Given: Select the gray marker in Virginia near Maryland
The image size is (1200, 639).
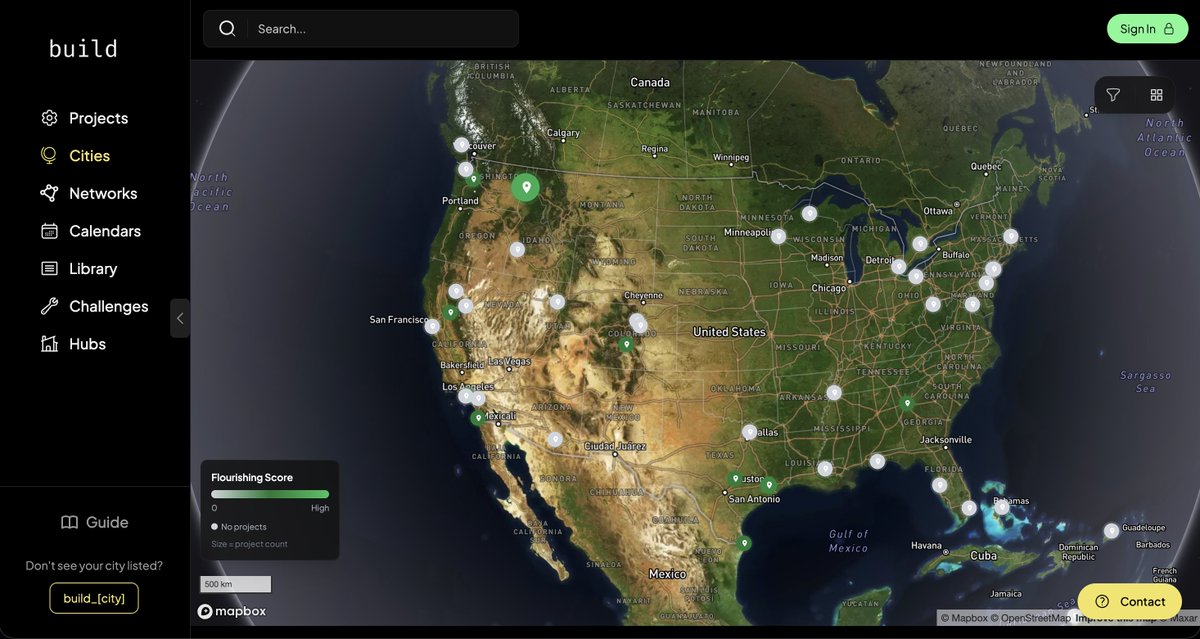Looking at the screenshot, I should [x=972, y=304].
